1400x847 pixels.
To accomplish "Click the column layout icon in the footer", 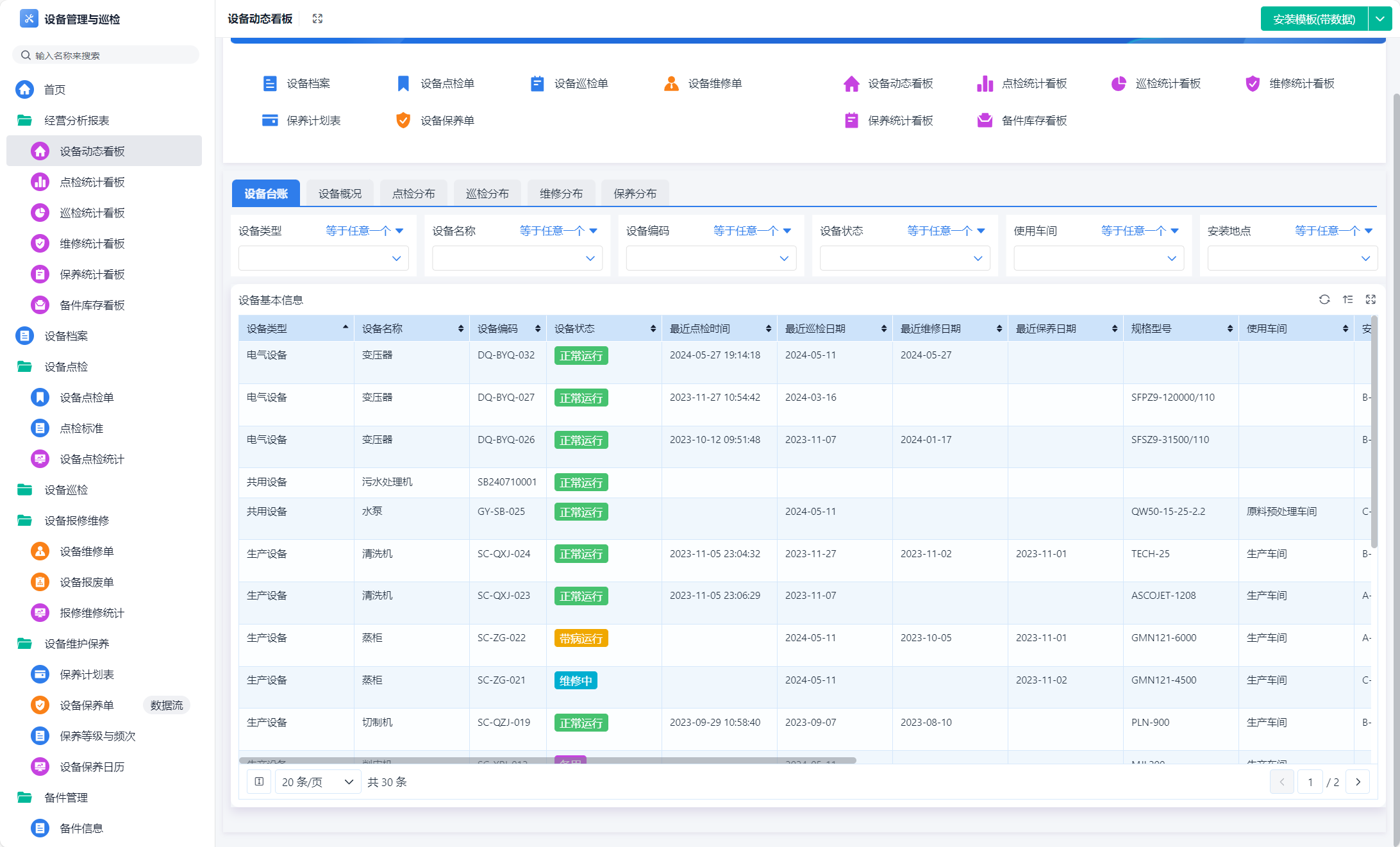I will [x=259, y=782].
